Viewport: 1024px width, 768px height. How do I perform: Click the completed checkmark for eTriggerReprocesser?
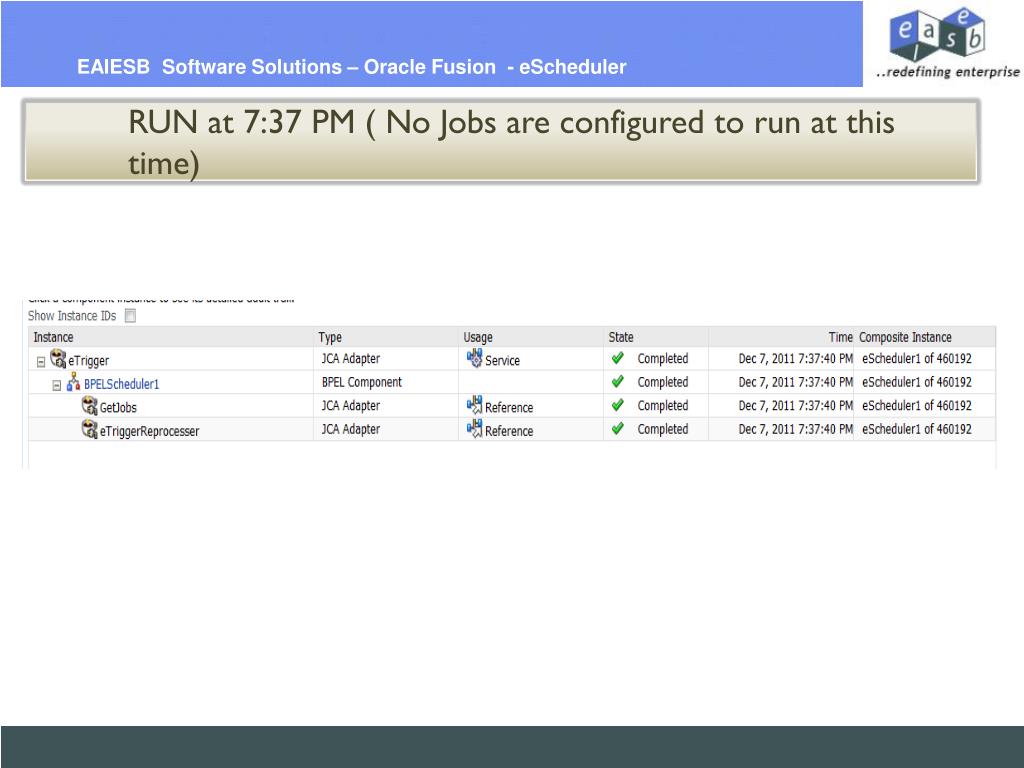tap(617, 428)
